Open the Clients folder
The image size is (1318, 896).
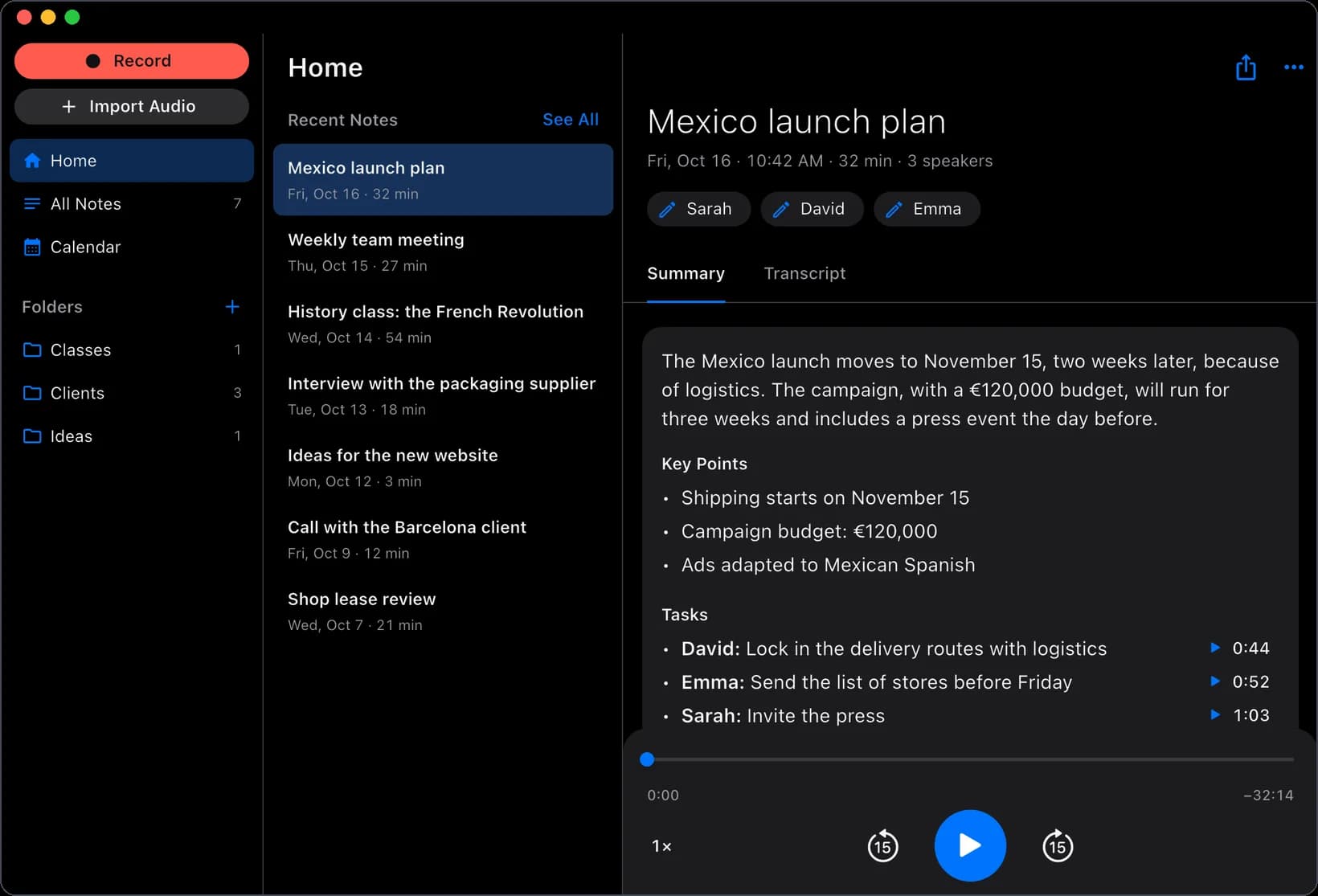coord(132,393)
